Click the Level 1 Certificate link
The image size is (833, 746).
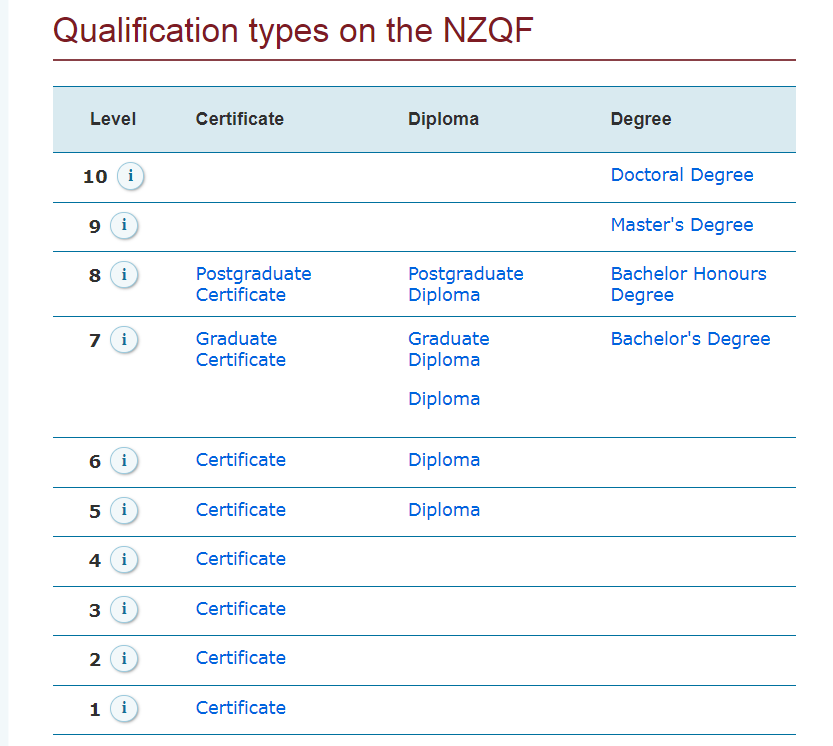point(241,708)
